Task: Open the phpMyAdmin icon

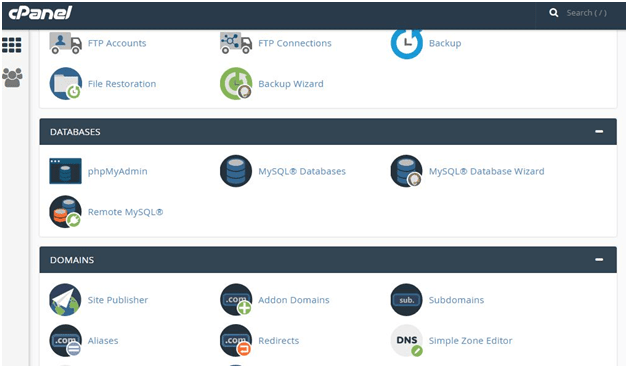Action: [x=65, y=171]
